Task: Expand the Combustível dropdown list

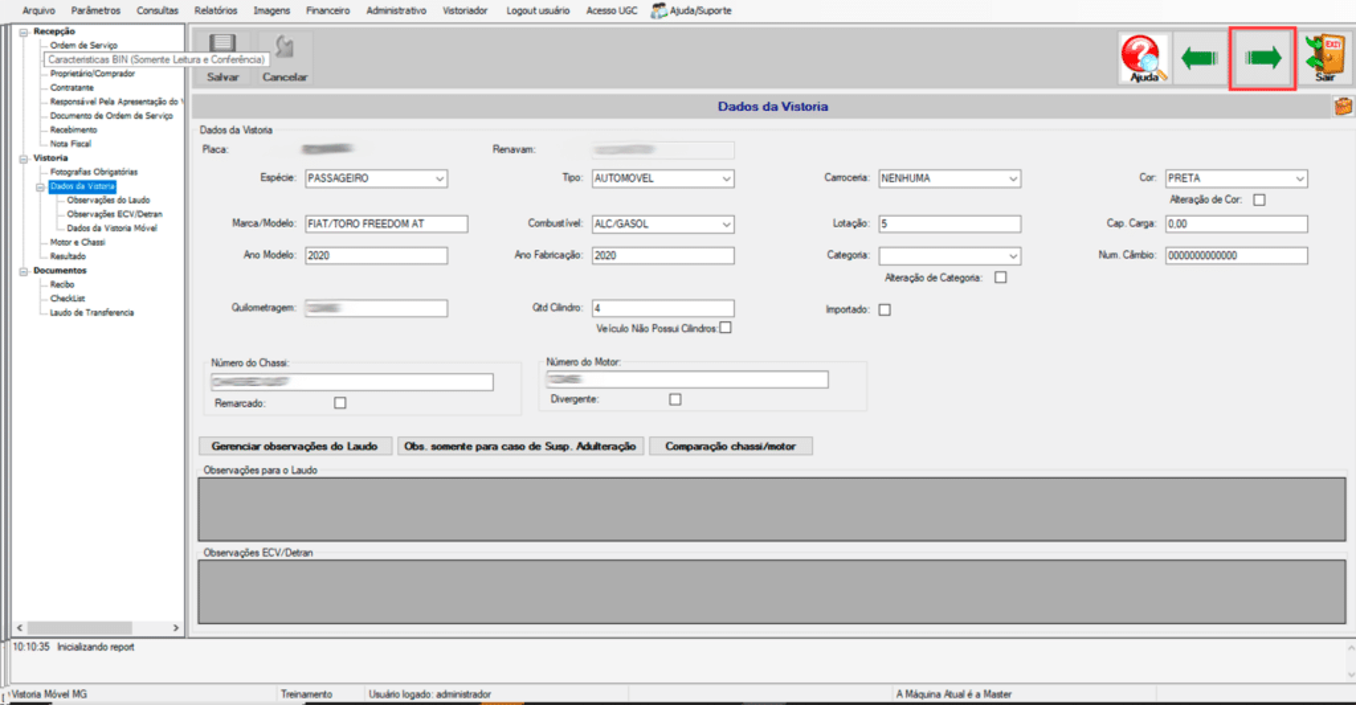Action: click(663, 224)
